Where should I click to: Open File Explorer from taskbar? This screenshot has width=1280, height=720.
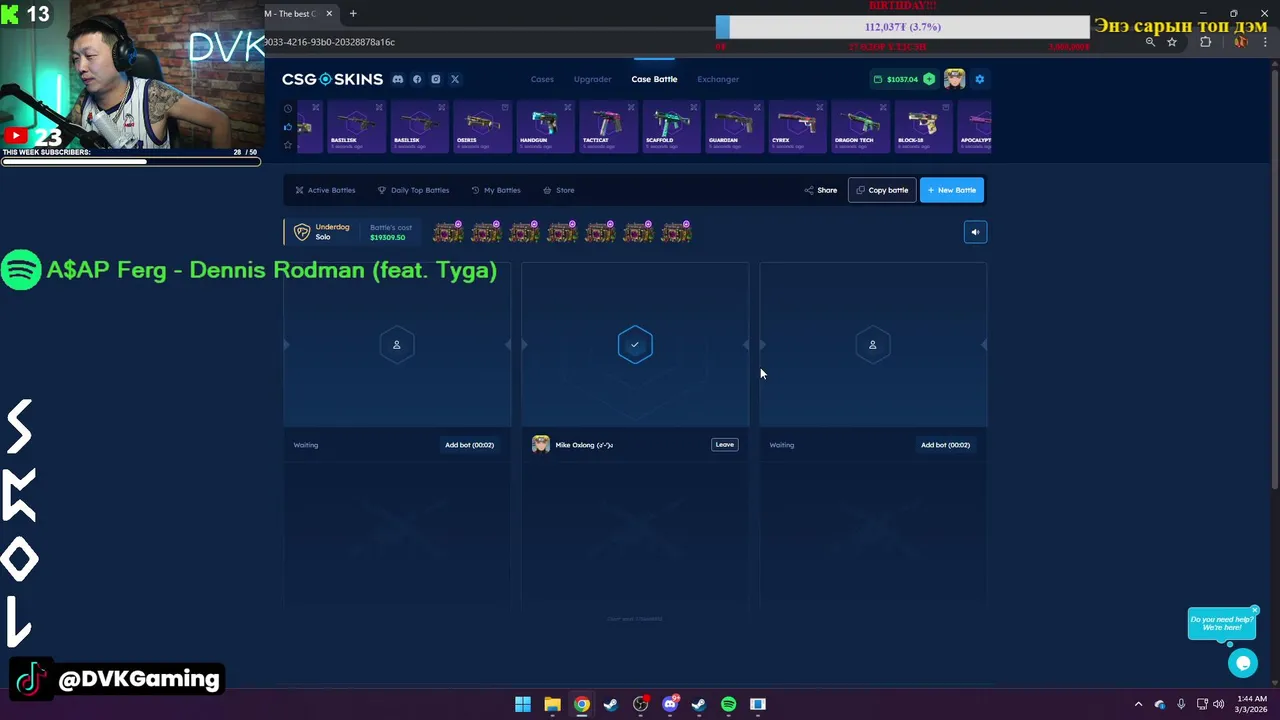tap(552, 704)
